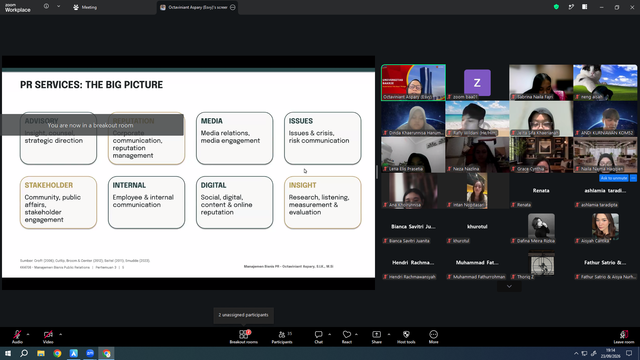Select the khurotul participant tile

tap(477, 227)
